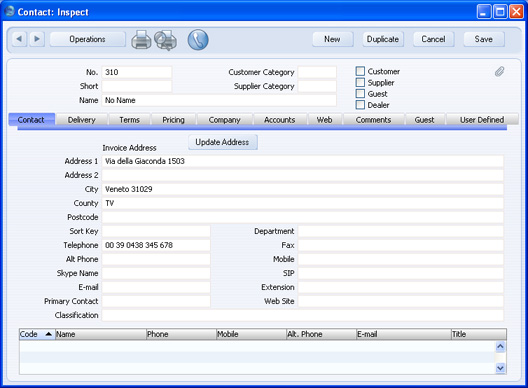Click the Name column header in table

click(x=101, y=334)
